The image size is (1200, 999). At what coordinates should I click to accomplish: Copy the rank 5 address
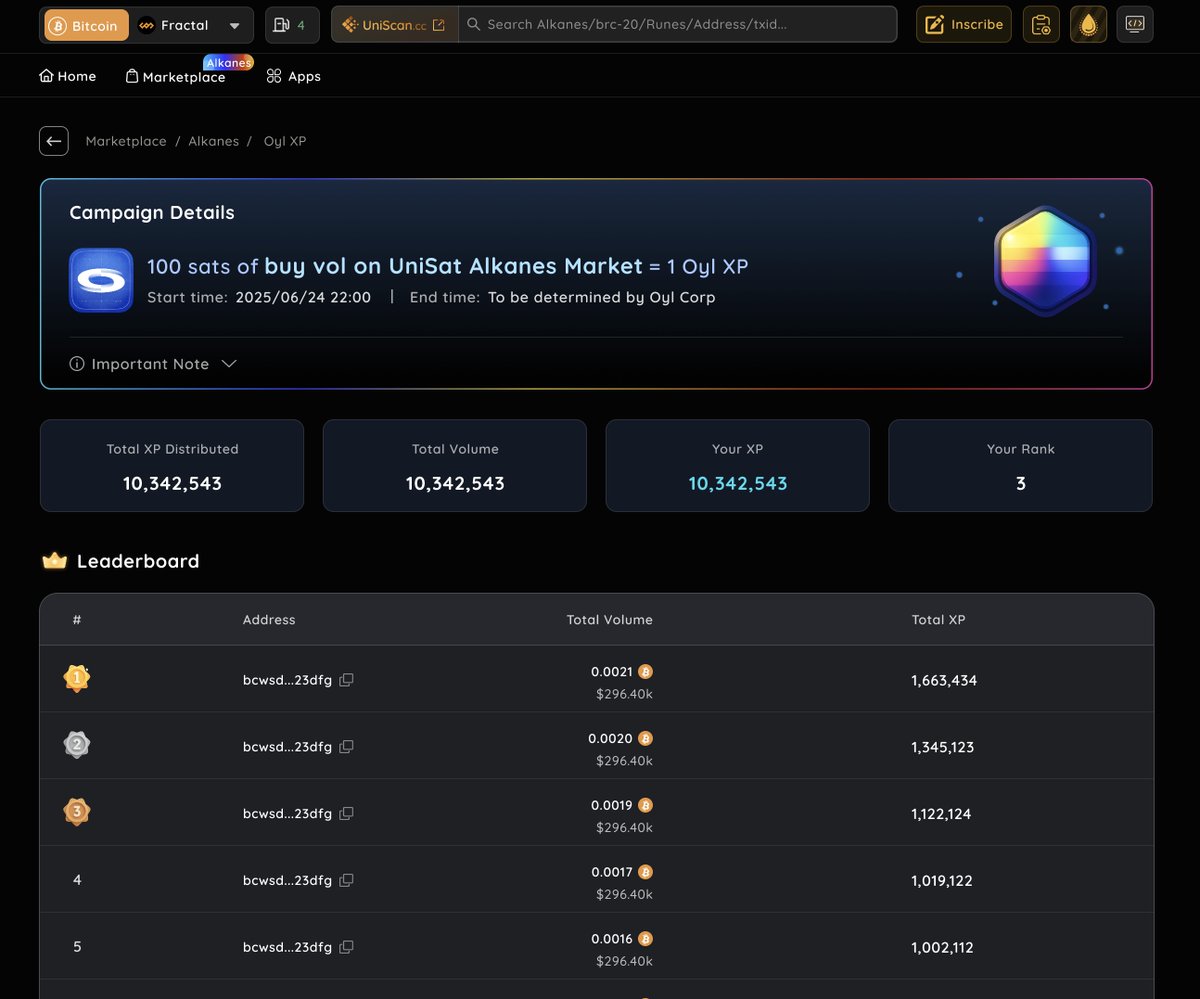pyautogui.click(x=346, y=948)
